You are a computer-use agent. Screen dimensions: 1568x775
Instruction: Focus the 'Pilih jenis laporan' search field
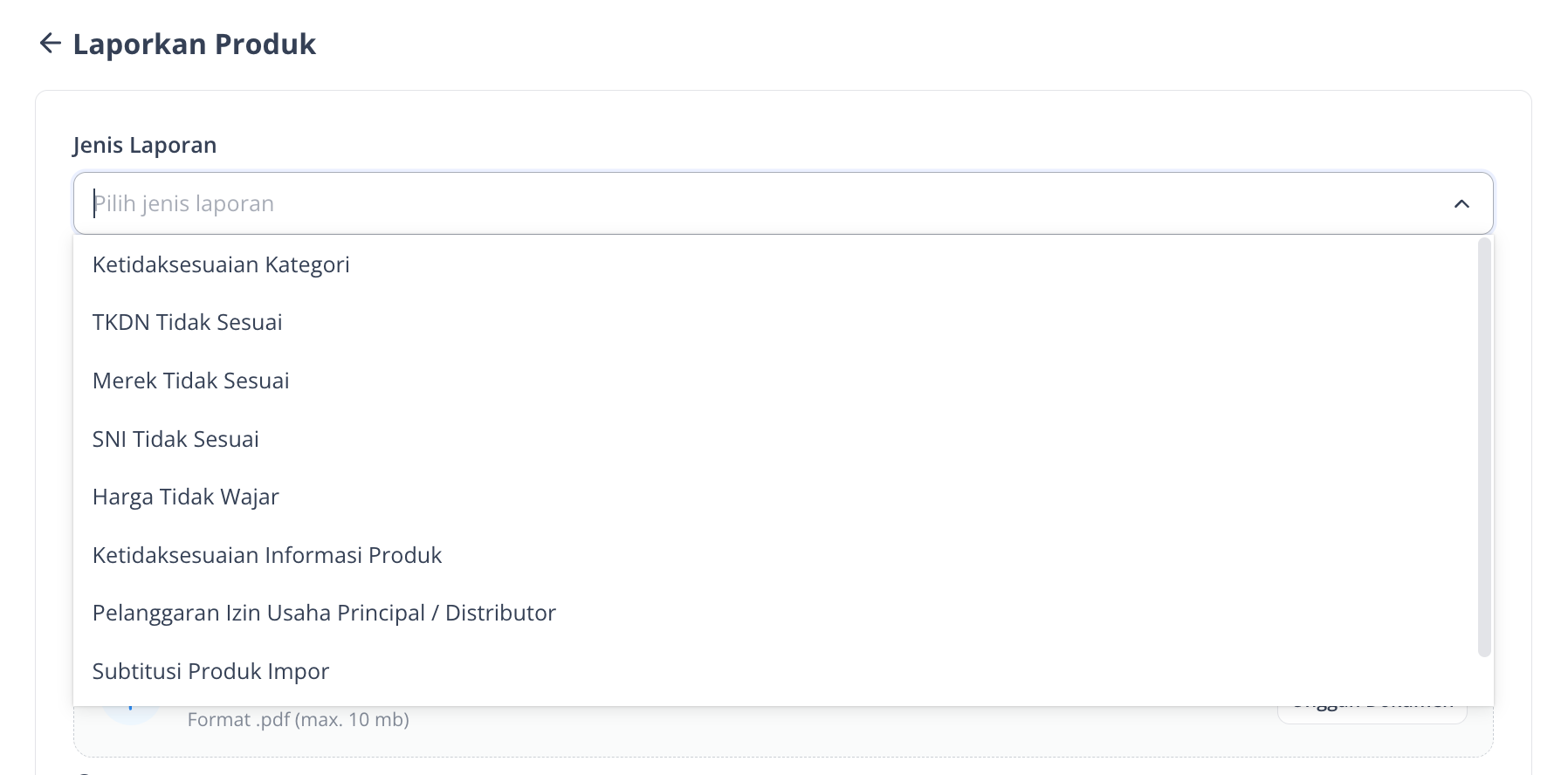pyautogui.click(x=768, y=203)
